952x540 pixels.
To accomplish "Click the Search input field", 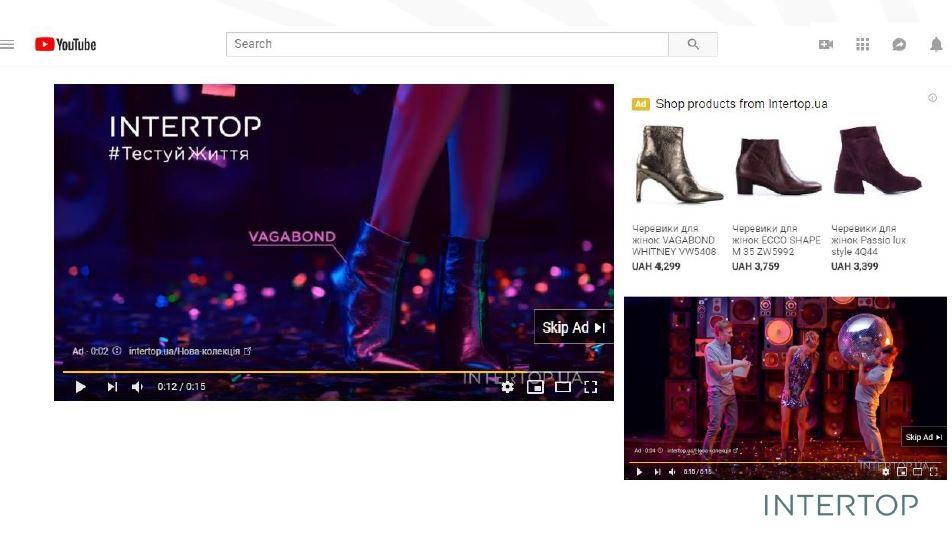I will coord(447,44).
